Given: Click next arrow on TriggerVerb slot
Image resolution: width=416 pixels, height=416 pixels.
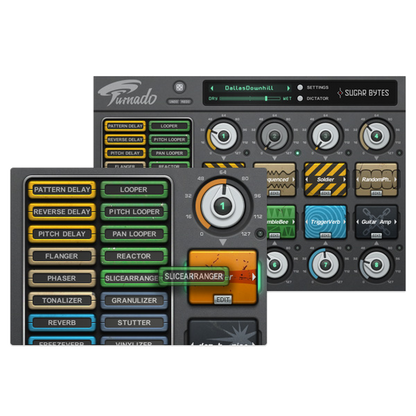Looking at the screenshot, I should point(344,222).
